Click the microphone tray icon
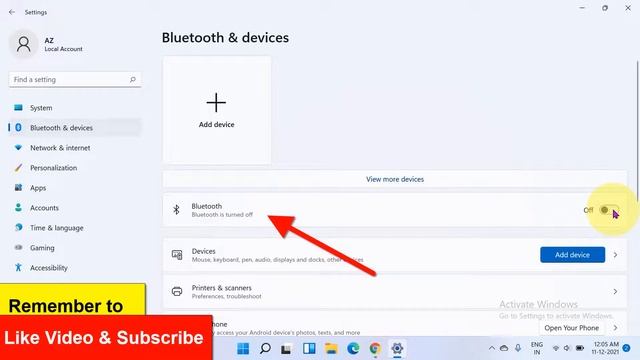The width and height of the screenshot is (640, 360). pos(518,348)
